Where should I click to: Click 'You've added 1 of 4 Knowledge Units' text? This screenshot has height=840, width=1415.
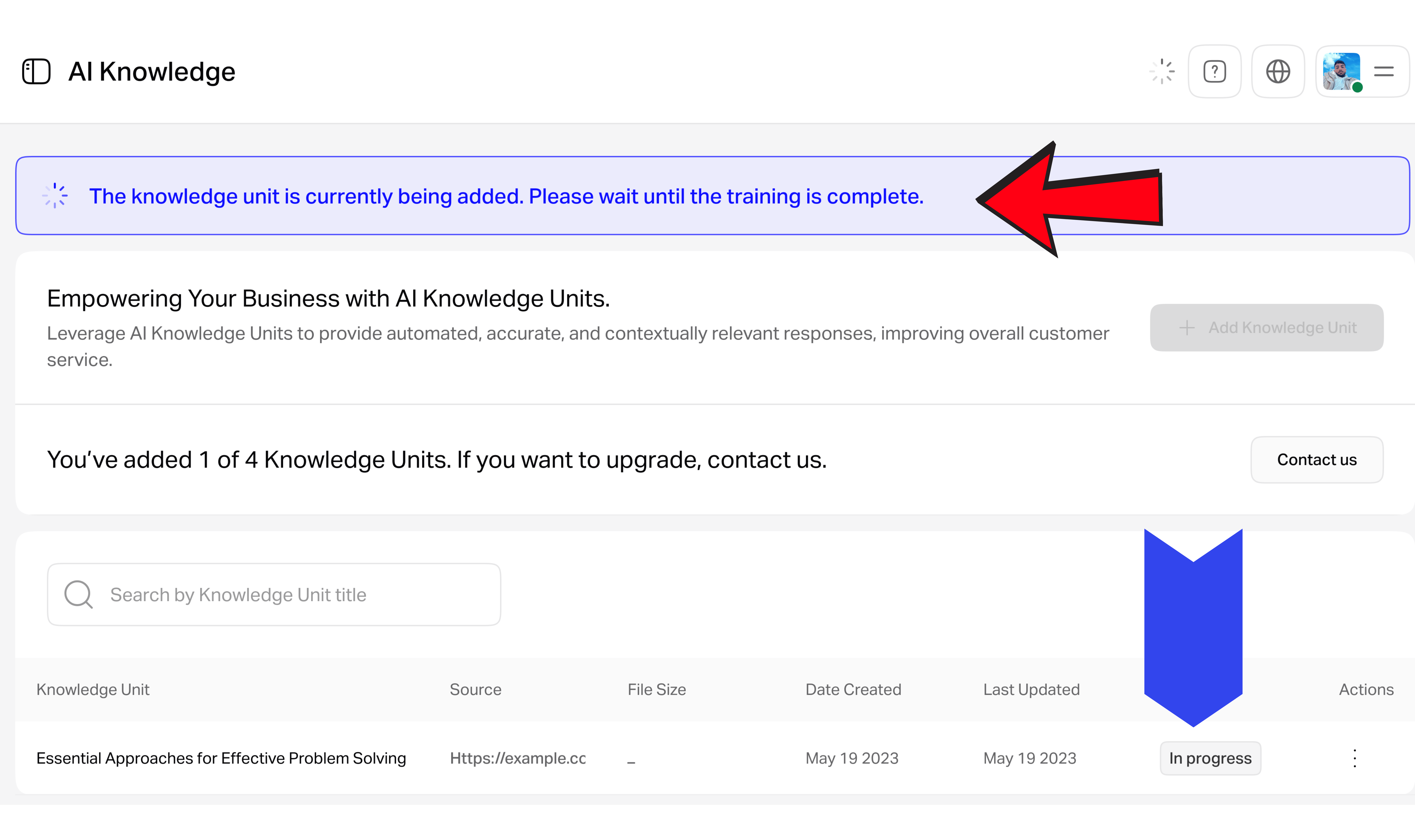249,460
